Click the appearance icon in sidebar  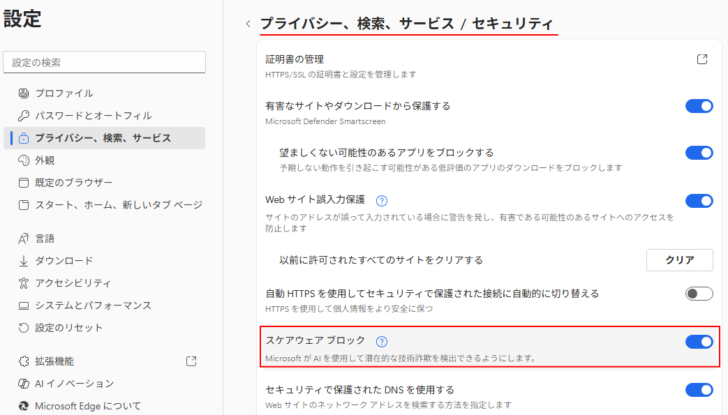(x=25, y=160)
